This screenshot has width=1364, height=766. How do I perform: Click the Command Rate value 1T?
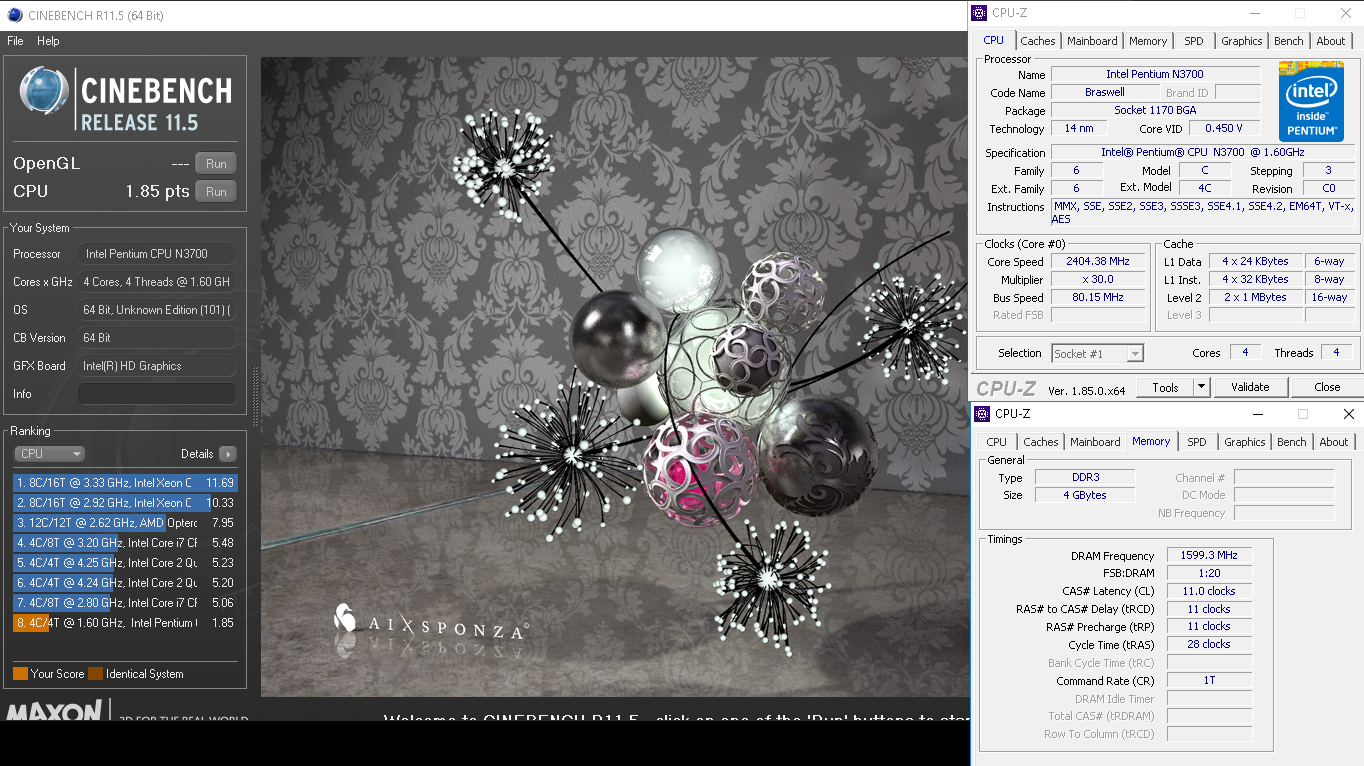coord(1209,681)
